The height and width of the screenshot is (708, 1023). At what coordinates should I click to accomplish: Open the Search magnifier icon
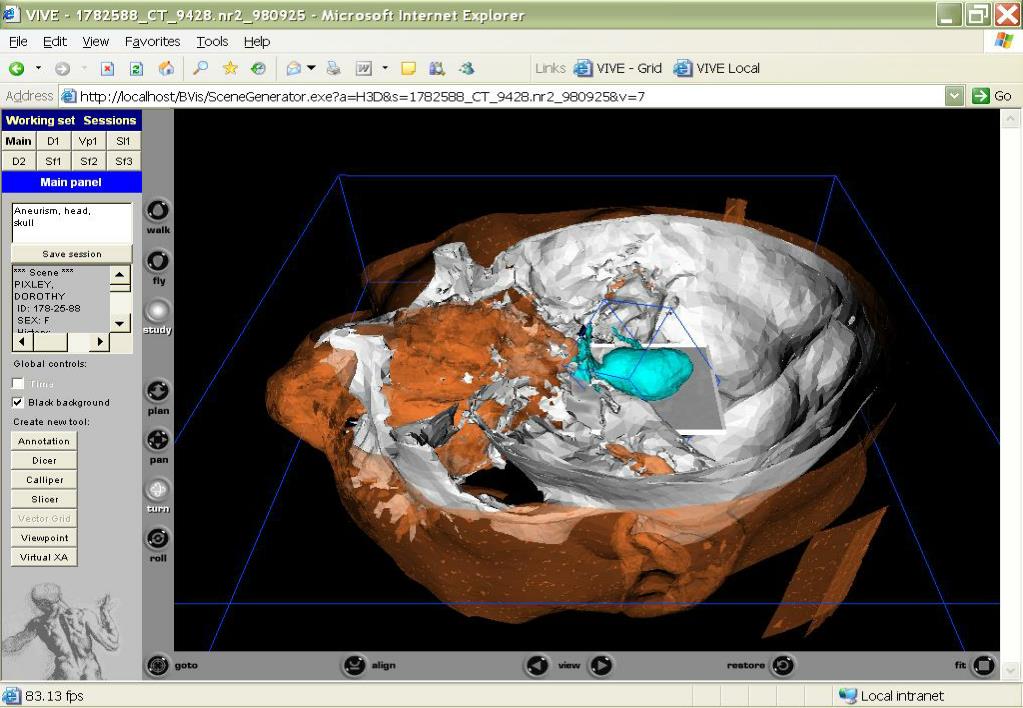200,68
